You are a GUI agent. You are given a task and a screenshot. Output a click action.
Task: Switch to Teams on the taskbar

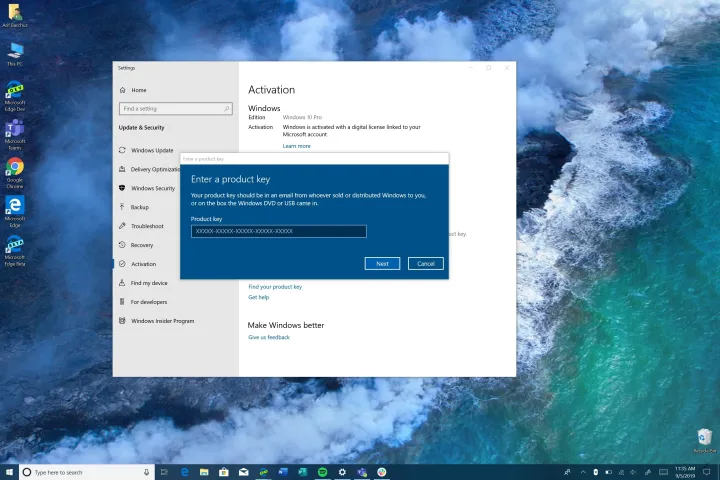(x=362, y=472)
